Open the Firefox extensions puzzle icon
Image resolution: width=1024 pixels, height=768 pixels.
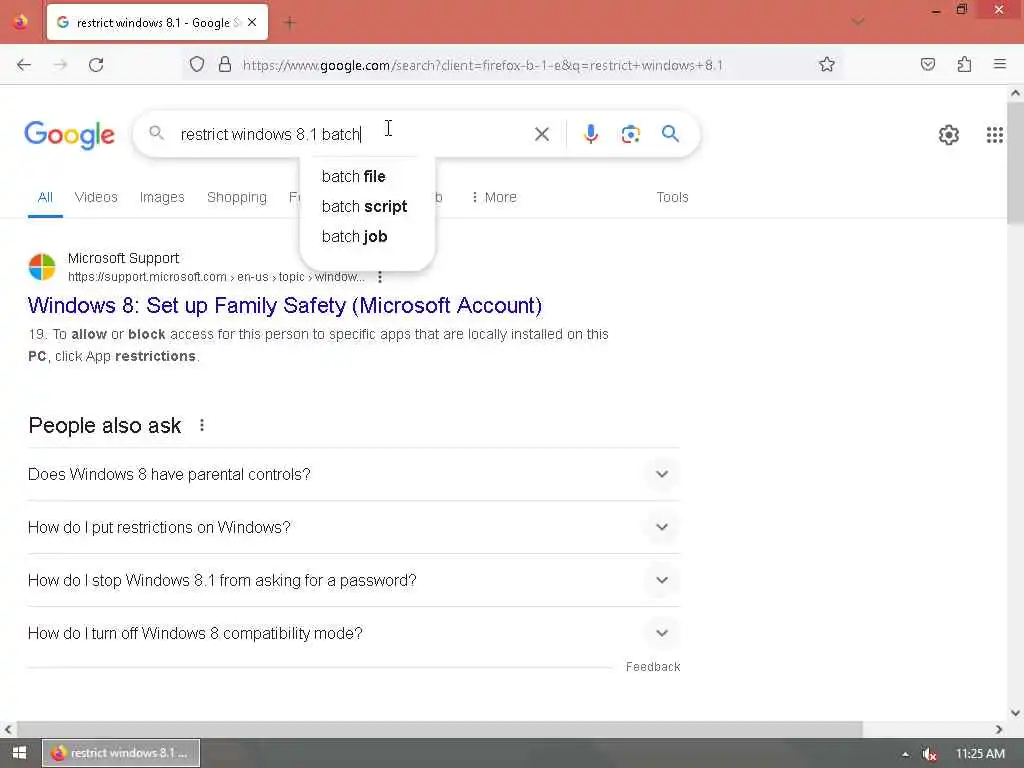point(964,65)
